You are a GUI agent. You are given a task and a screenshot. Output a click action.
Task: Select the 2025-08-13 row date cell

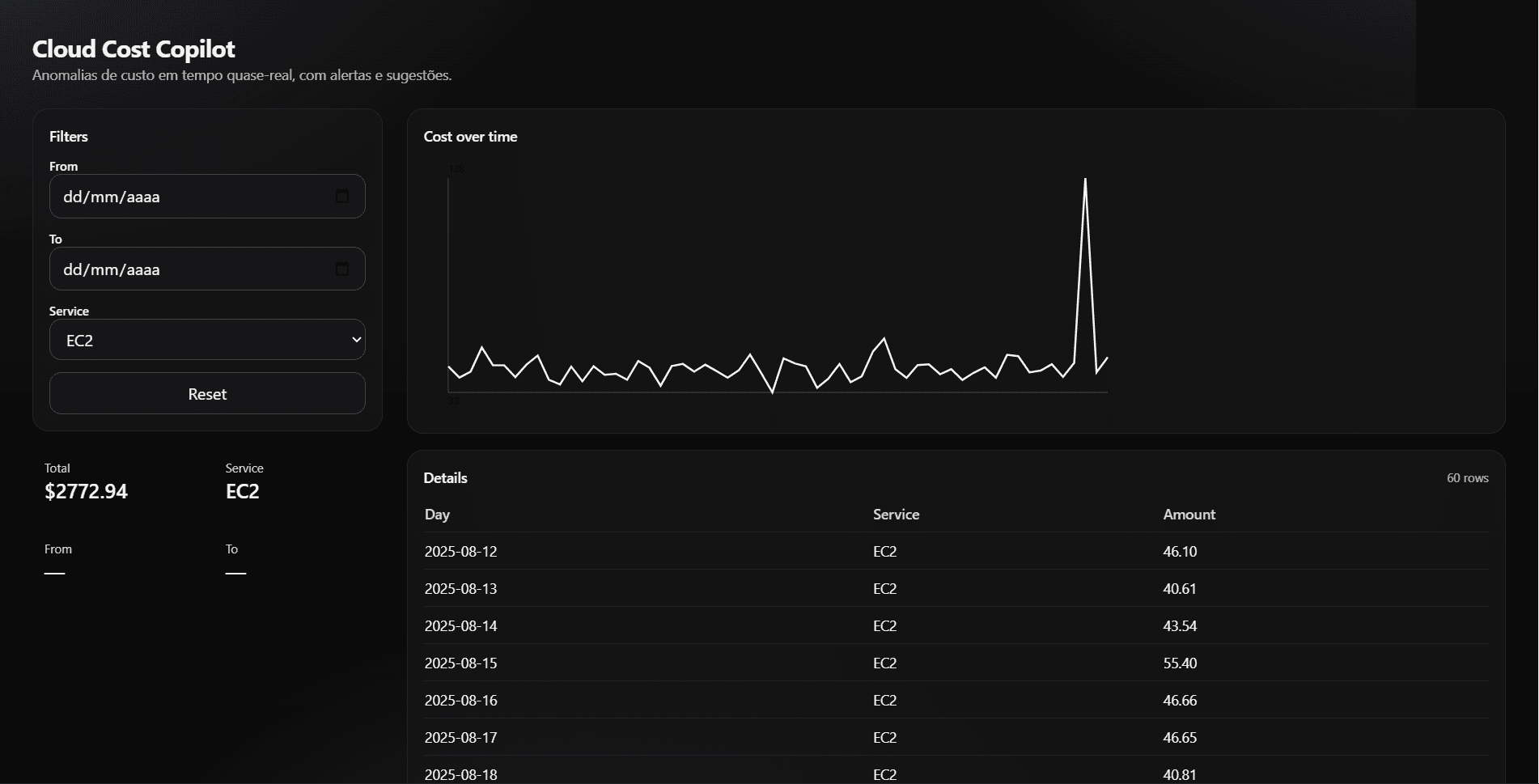pos(460,589)
